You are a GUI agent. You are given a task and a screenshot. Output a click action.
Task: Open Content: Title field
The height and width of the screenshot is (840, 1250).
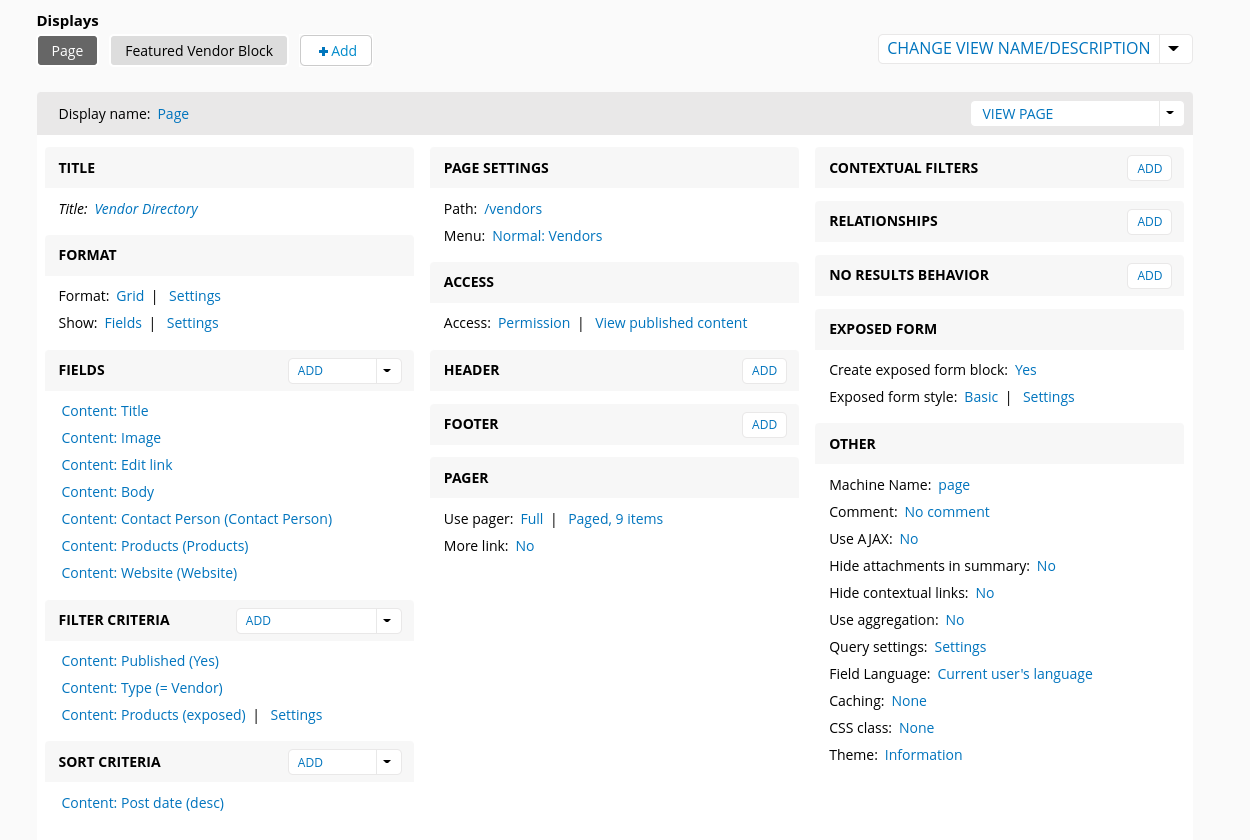click(x=105, y=411)
